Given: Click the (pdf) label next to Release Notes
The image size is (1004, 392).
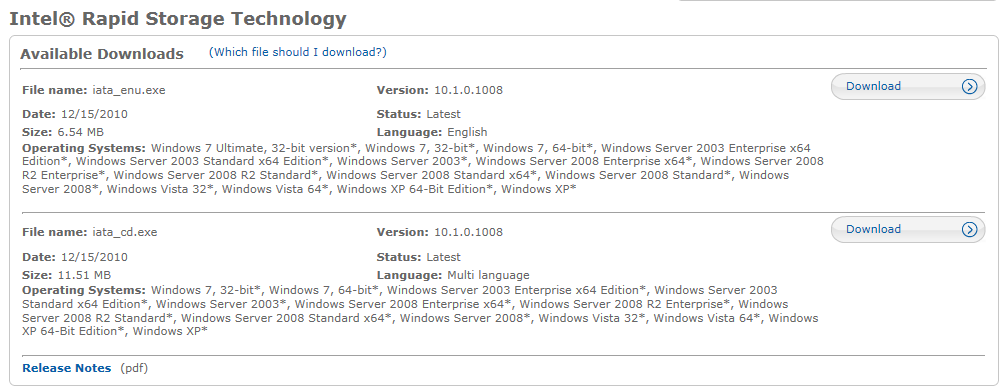Looking at the screenshot, I should click(x=134, y=368).
